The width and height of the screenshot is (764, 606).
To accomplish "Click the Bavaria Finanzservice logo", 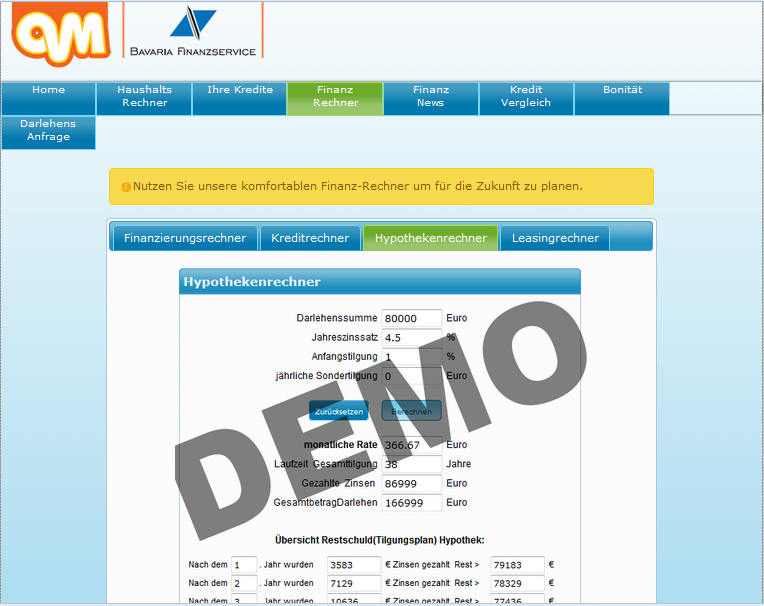I will coord(193,31).
